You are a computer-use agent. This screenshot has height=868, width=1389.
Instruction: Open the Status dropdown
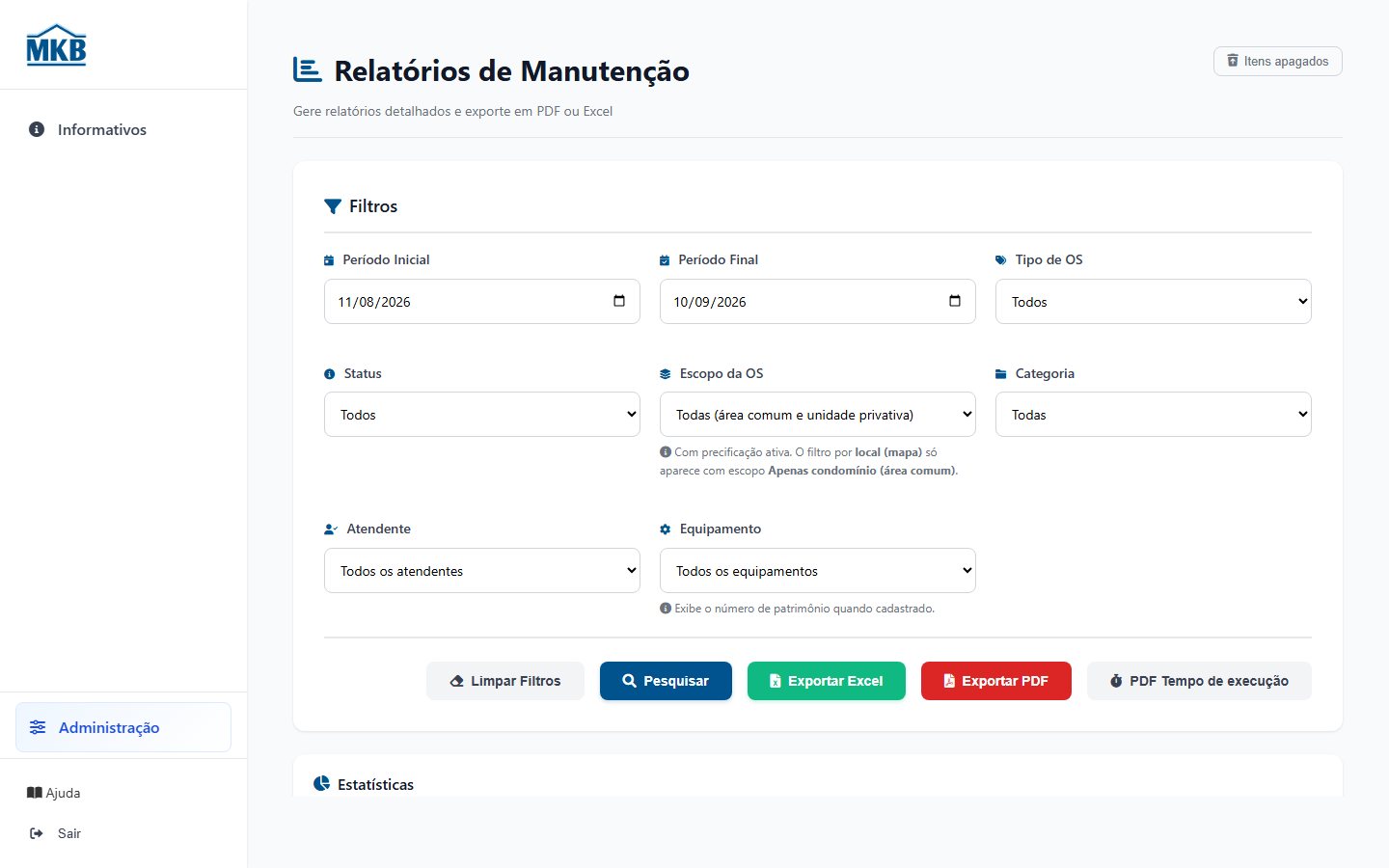[x=482, y=415]
